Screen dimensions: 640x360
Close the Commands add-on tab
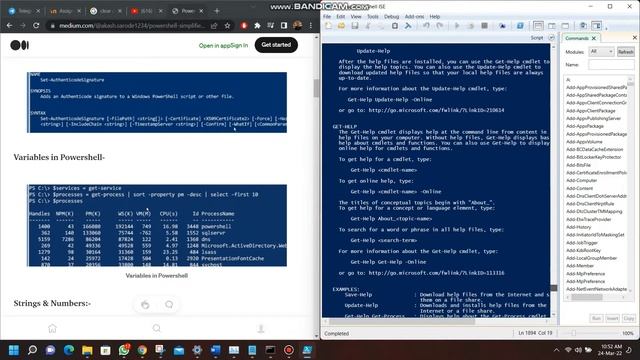tap(594, 38)
